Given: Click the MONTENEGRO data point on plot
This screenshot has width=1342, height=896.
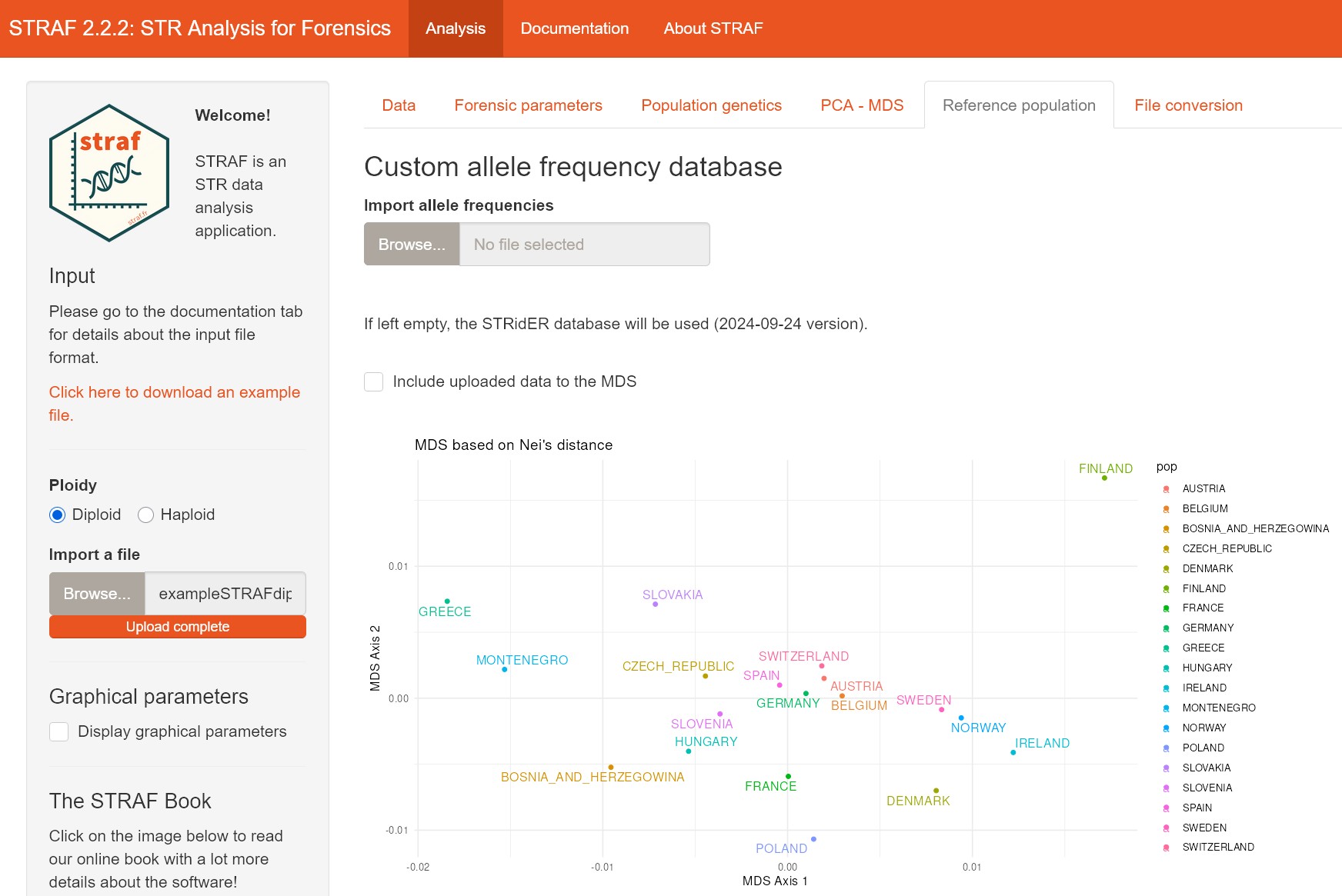Looking at the screenshot, I should tap(505, 670).
